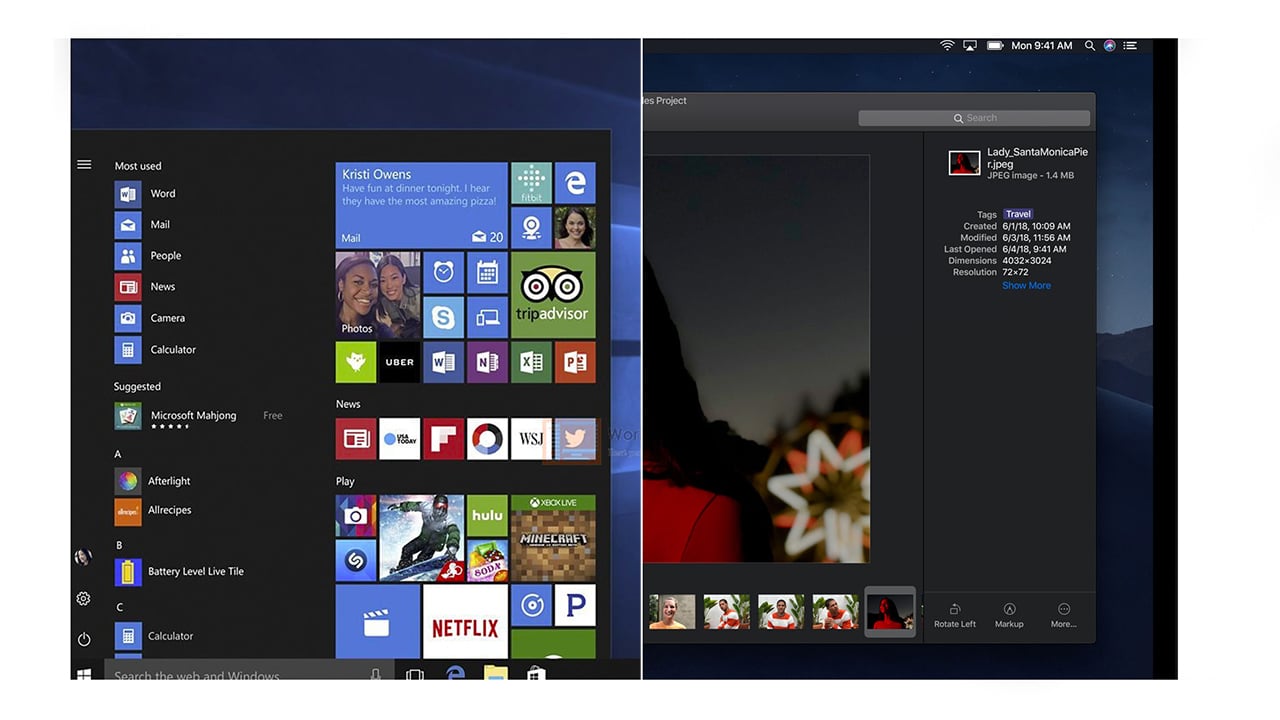Screen dimensions: 1280x720
Task: Open Settings gear in Start menu
Action: 84,599
